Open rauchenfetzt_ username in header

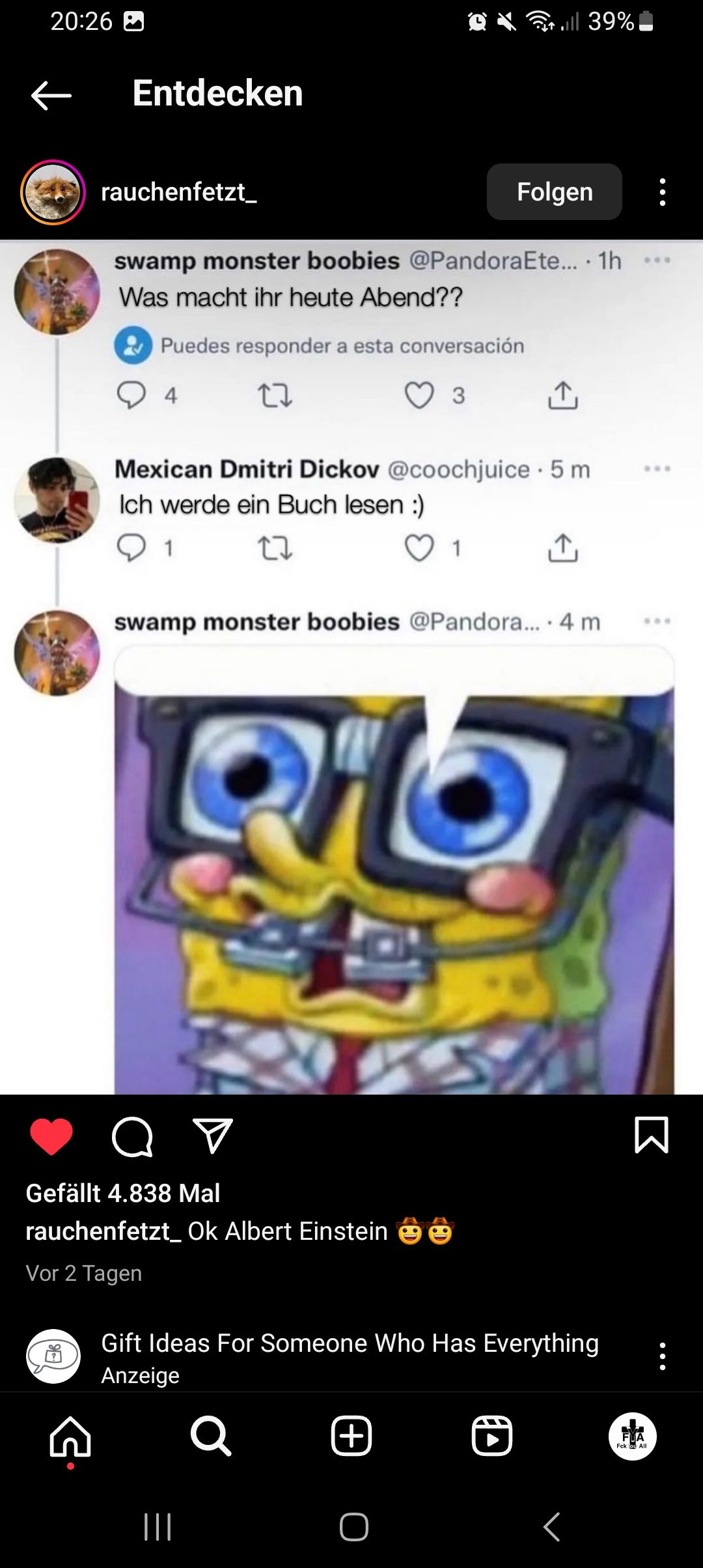179,192
